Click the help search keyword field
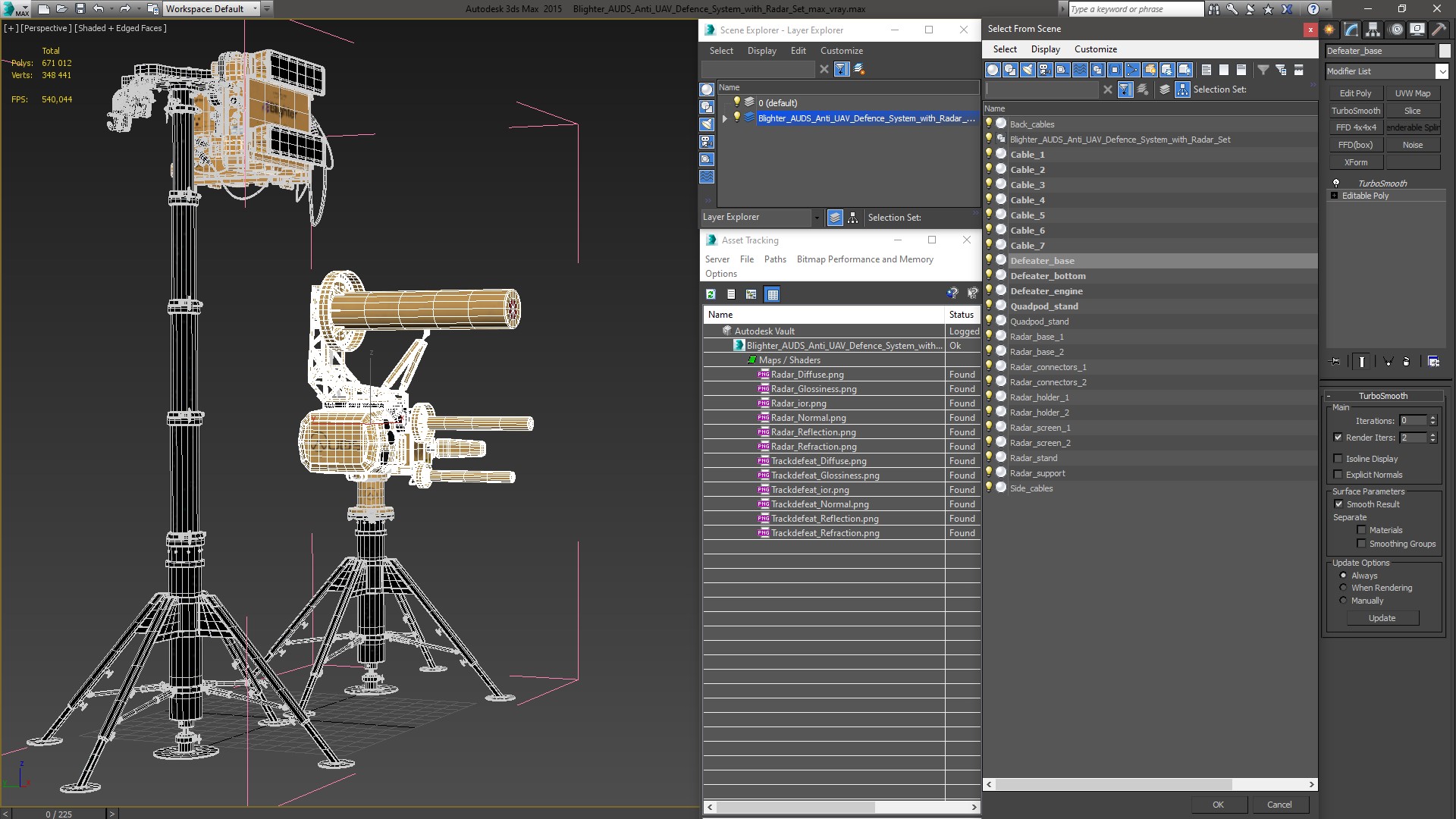 click(x=1134, y=9)
